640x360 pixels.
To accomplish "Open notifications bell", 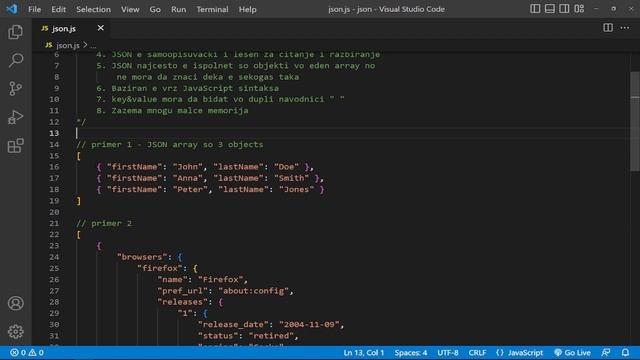I will click(625, 352).
